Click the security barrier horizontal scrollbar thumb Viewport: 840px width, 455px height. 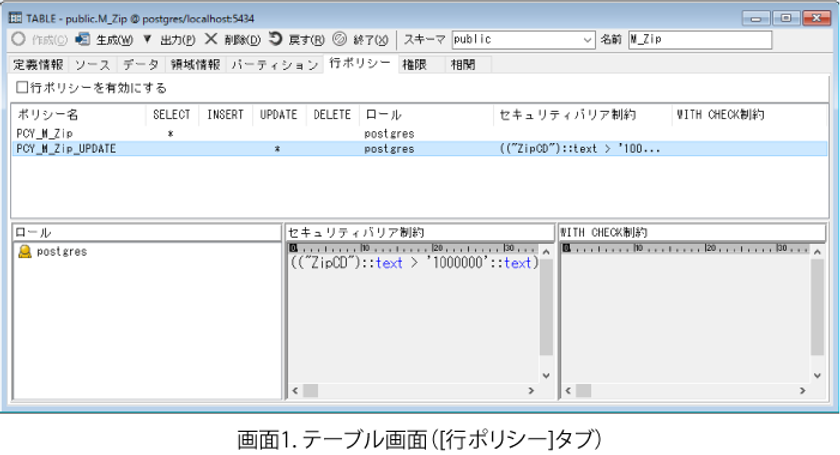311,391
